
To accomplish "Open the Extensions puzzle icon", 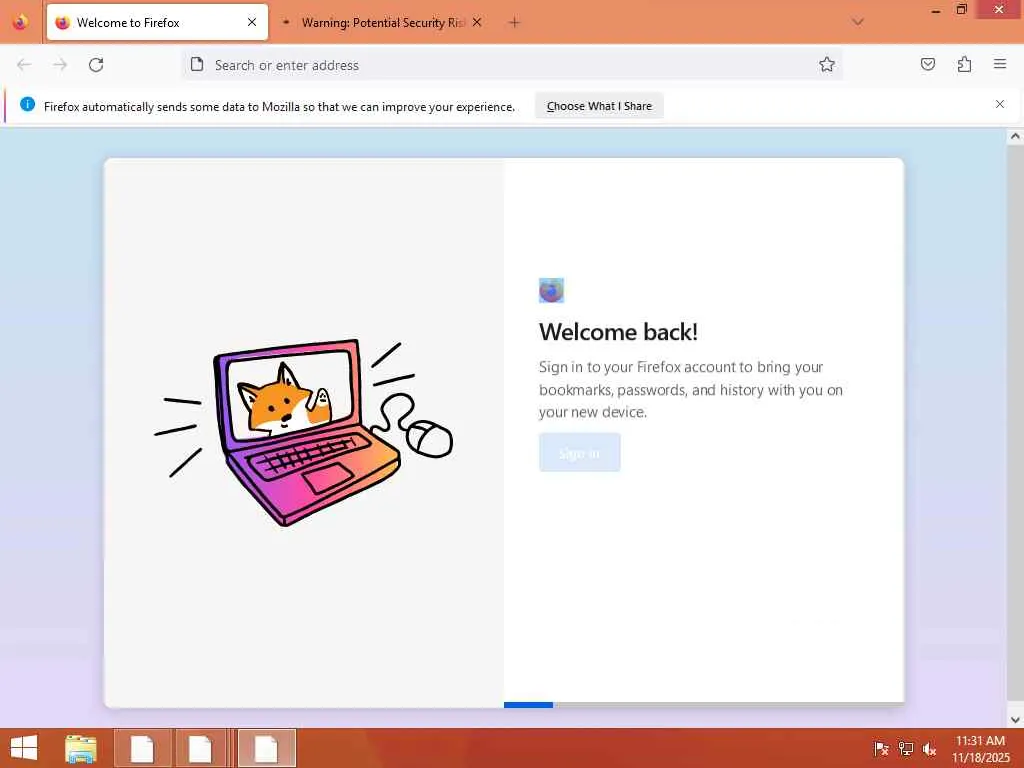I will tap(964, 64).
